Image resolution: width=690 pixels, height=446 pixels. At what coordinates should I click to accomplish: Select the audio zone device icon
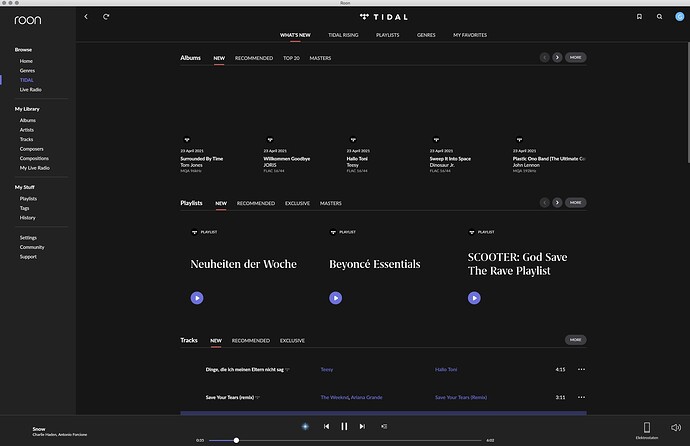click(x=647, y=427)
